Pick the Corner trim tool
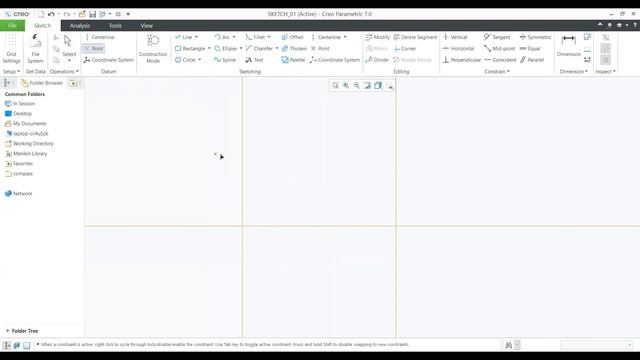This screenshot has height=360, width=640. [405, 49]
